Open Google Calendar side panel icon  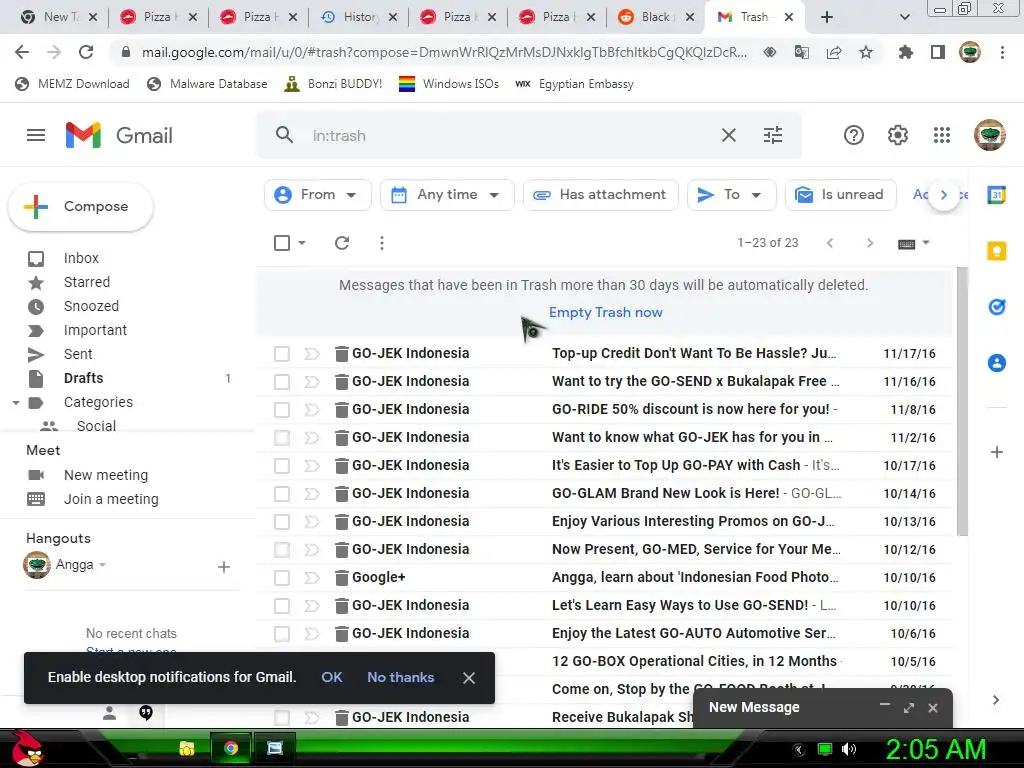tap(996, 195)
